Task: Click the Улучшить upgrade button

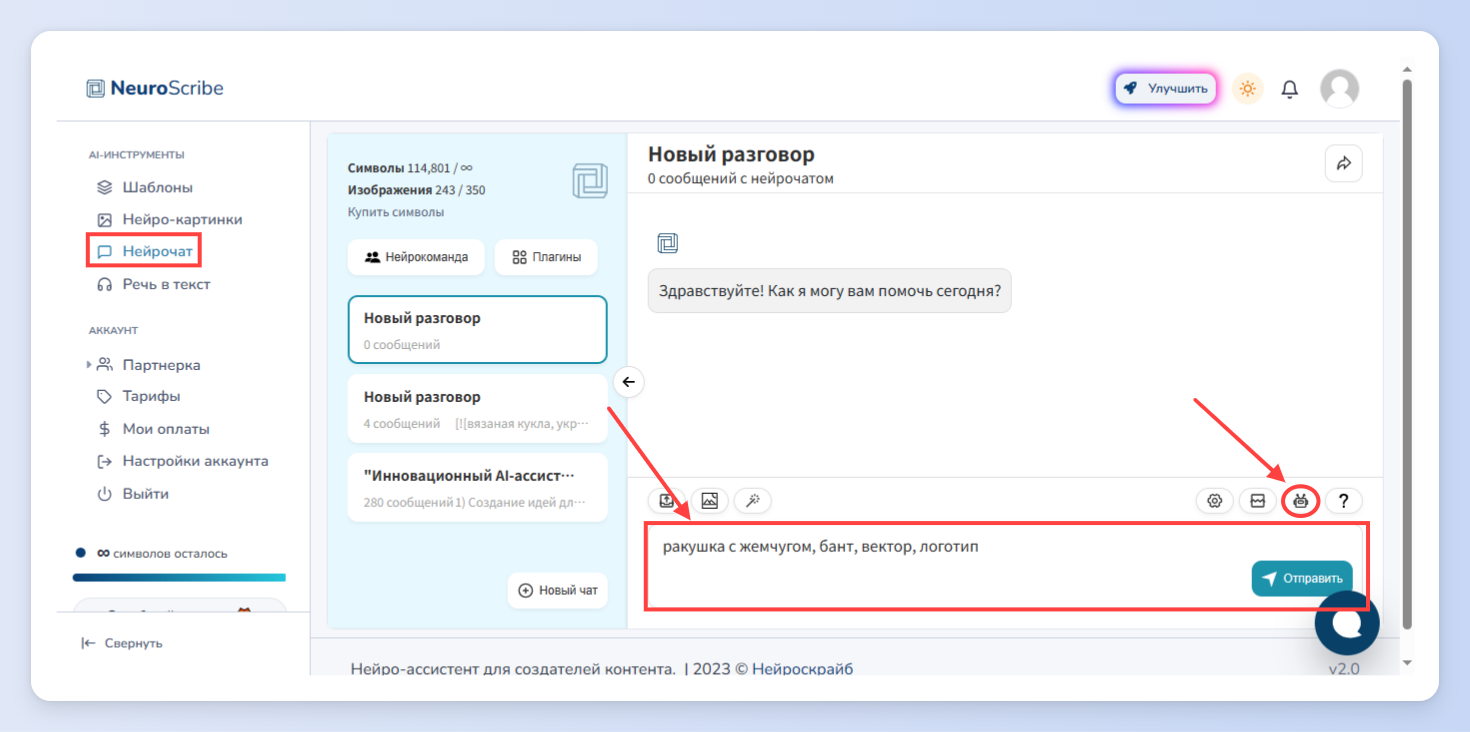Action: [x=1166, y=88]
